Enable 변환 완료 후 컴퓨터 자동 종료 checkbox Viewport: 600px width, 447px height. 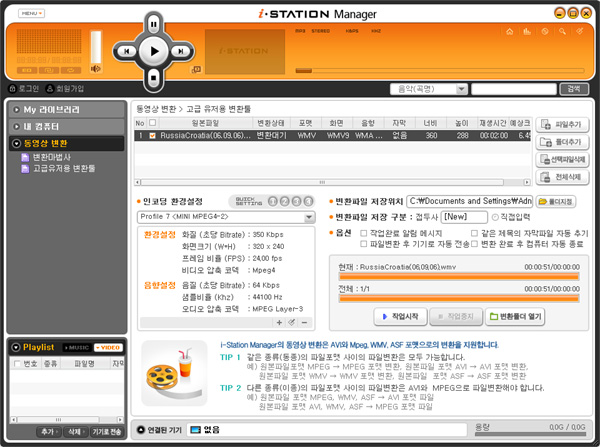[x=474, y=244]
